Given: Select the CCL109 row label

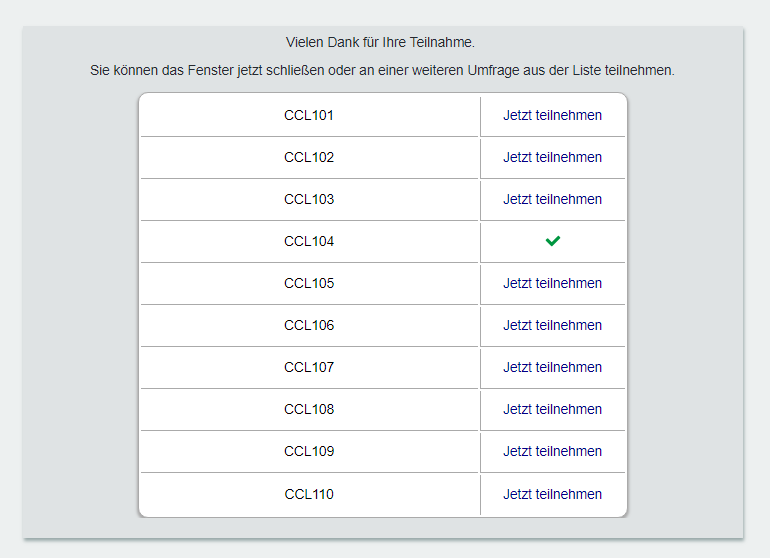Looking at the screenshot, I should [309, 451].
